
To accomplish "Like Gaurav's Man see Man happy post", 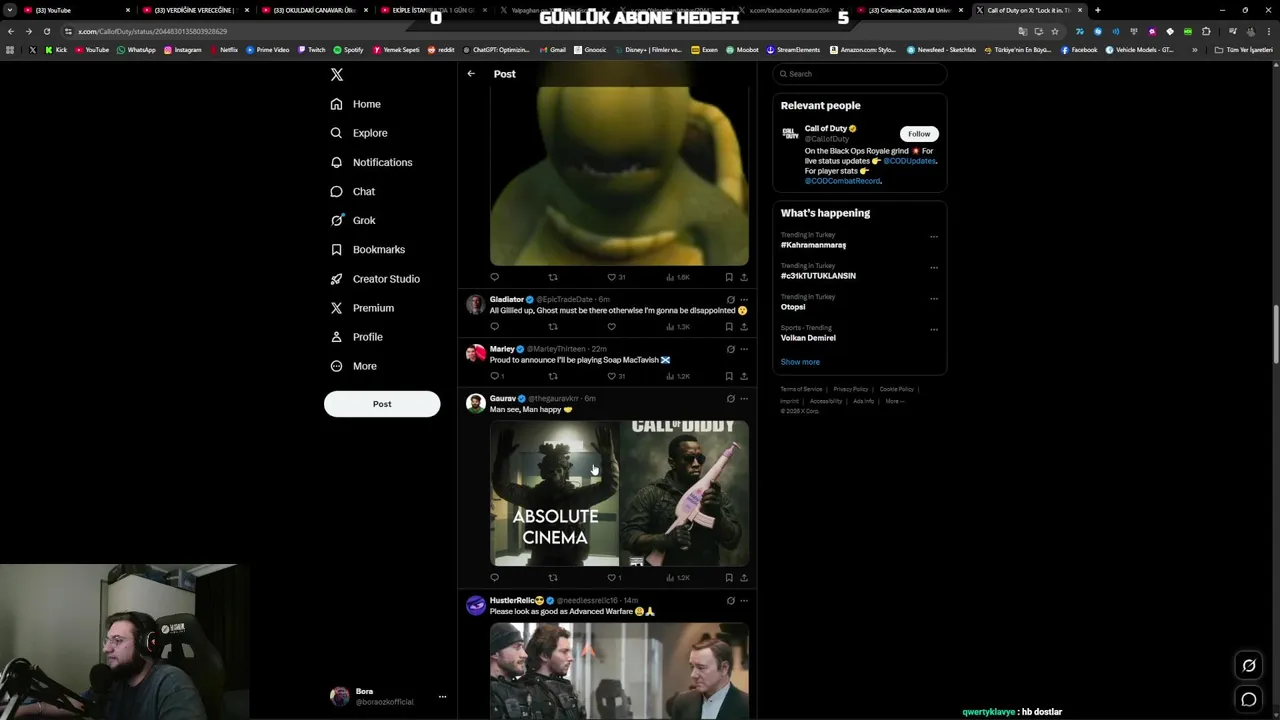I will 614,578.
